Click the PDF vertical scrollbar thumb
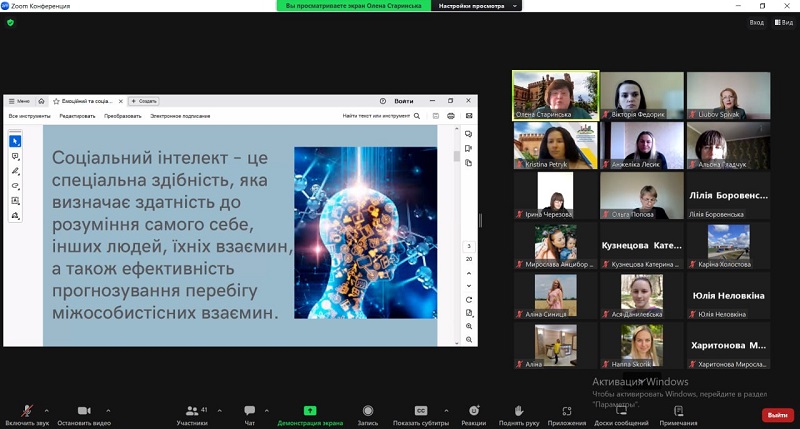This screenshot has width=800, height=429. point(457,156)
